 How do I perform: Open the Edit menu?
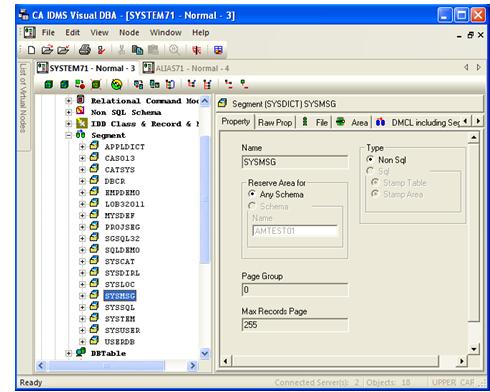72,33
